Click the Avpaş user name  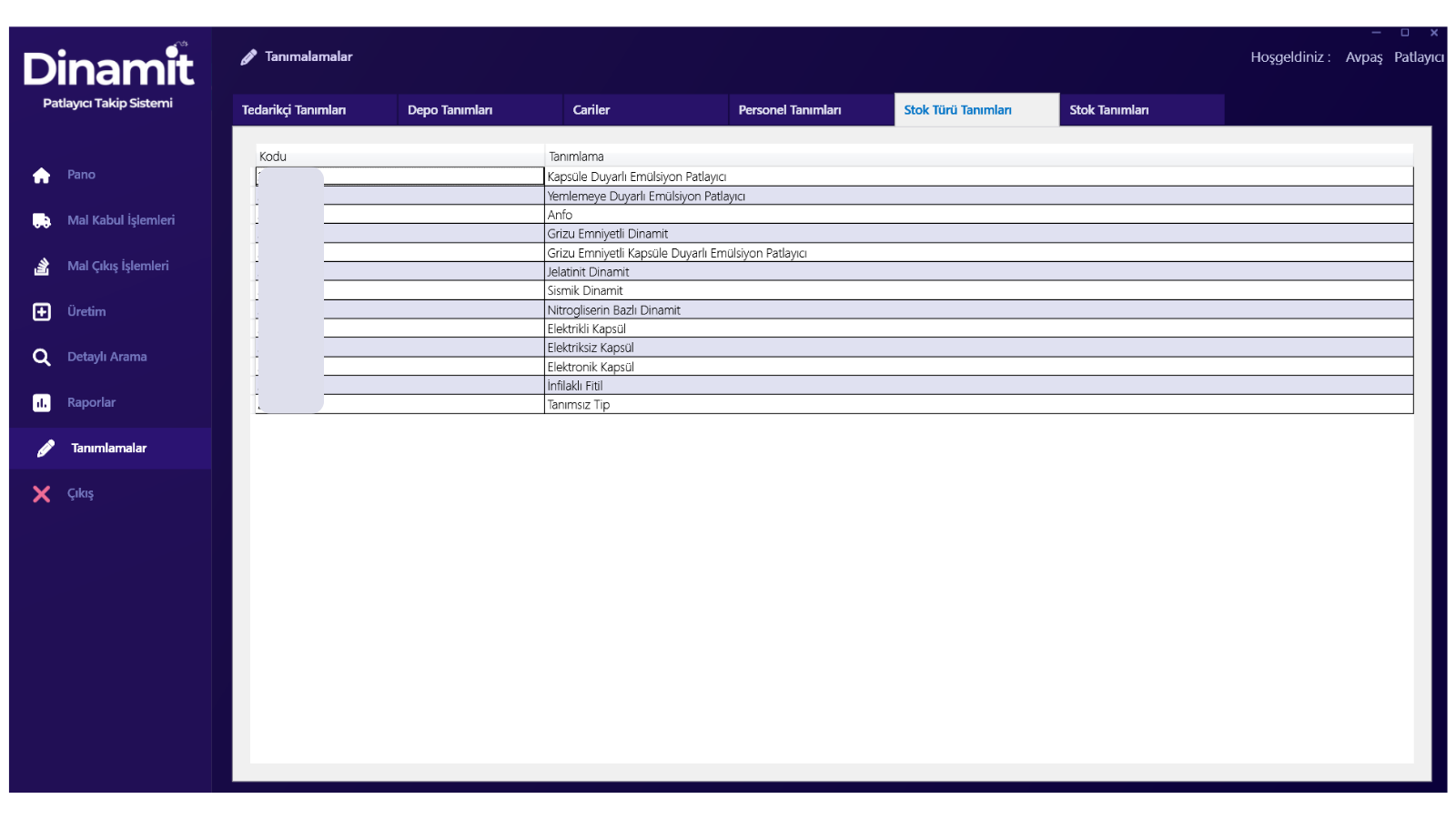point(1363,57)
